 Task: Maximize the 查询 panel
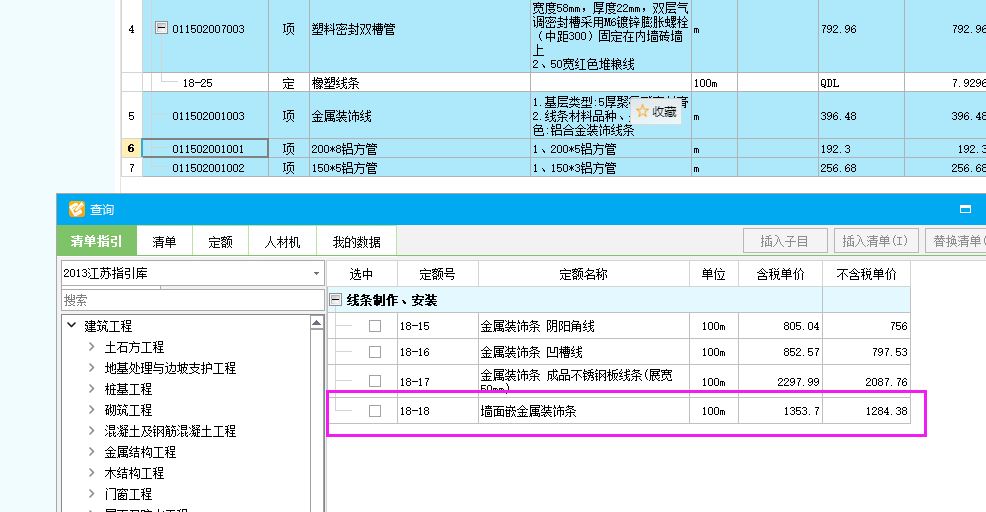click(x=965, y=209)
